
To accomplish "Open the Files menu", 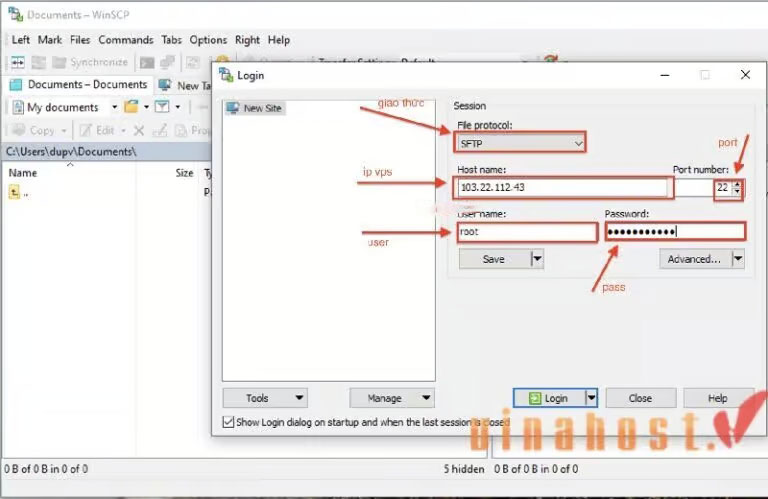I will point(80,40).
